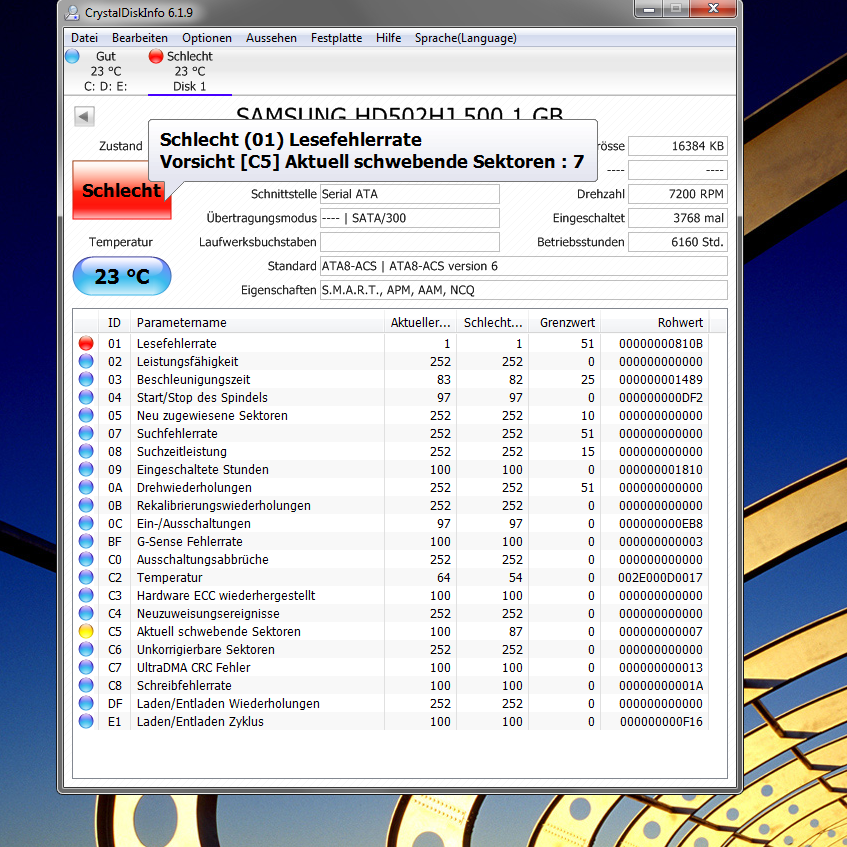
Task: Click the status icon for Schreibfehlerrate
Action: coord(86,685)
